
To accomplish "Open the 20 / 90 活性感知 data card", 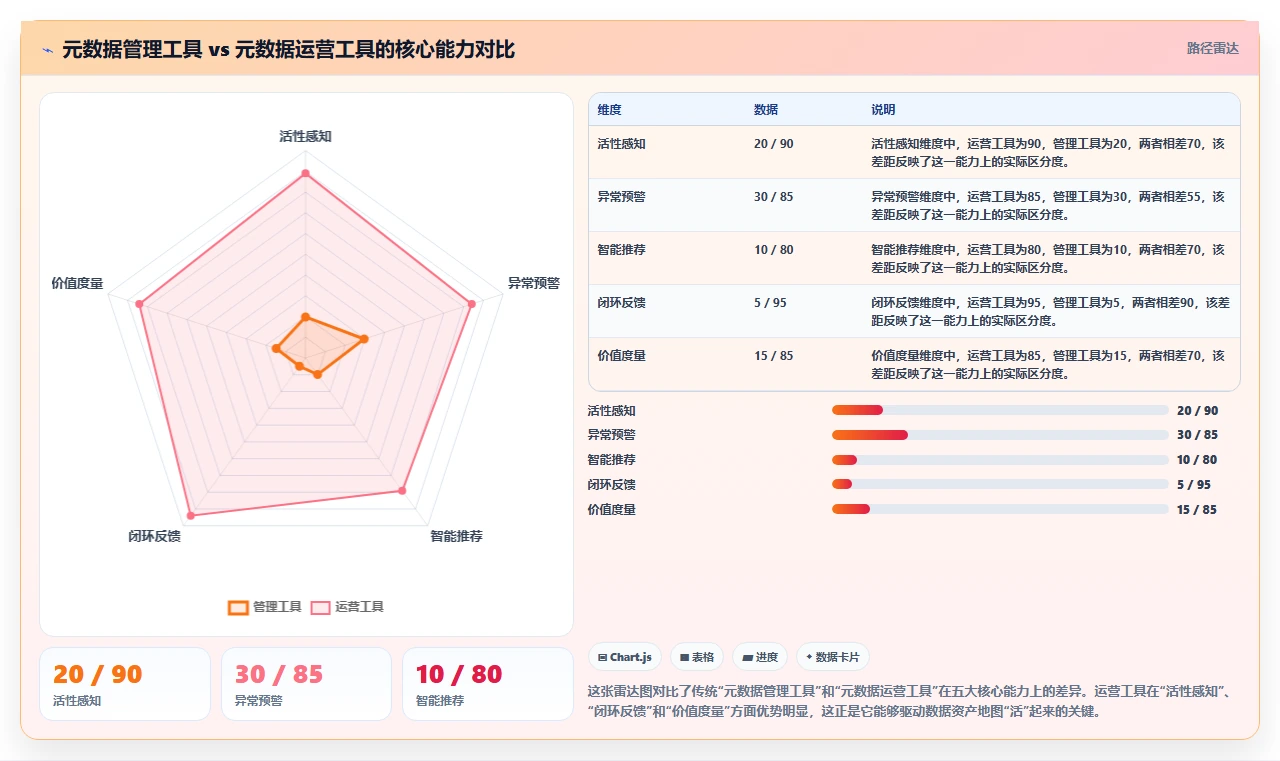I will click(x=125, y=684).
